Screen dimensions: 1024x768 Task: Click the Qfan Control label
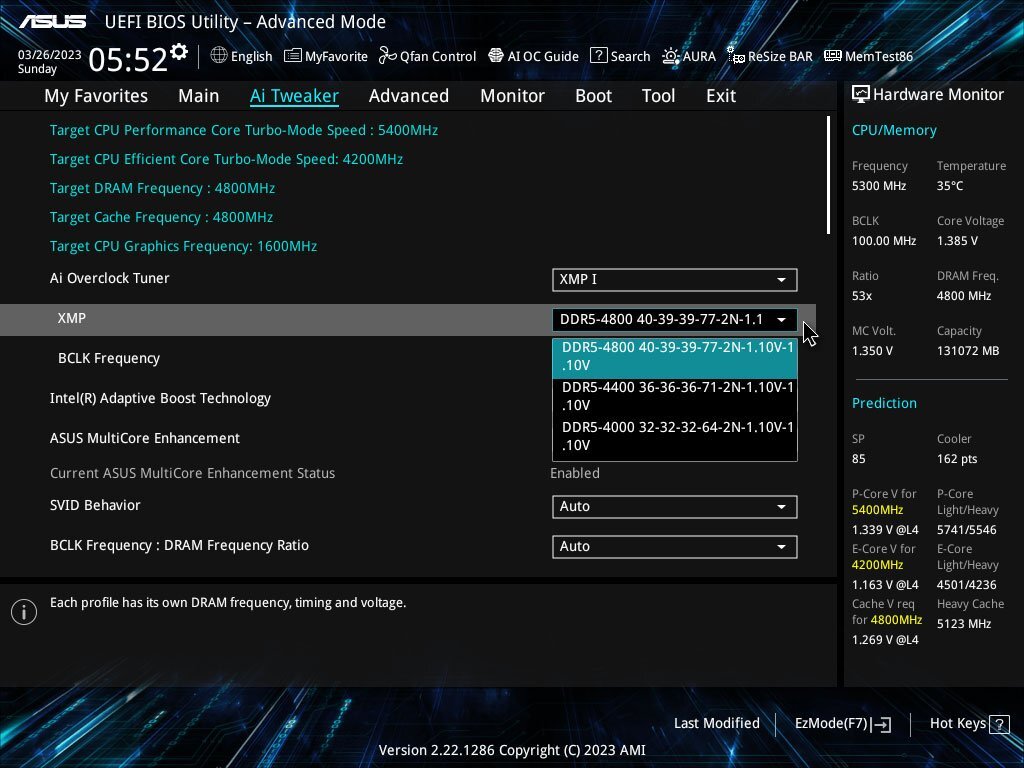(x=438, y=56)
